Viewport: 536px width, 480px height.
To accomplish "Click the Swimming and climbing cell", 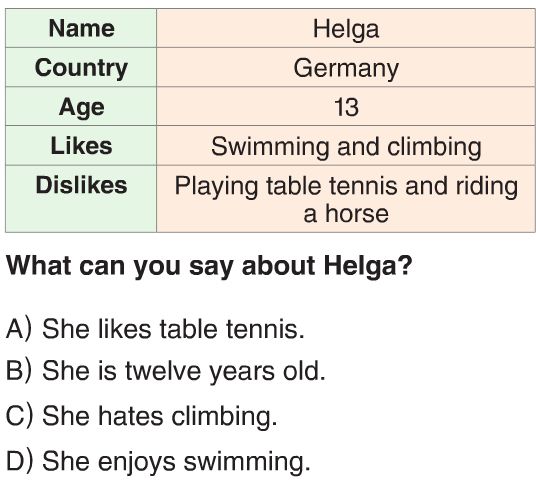I will 346,146.
